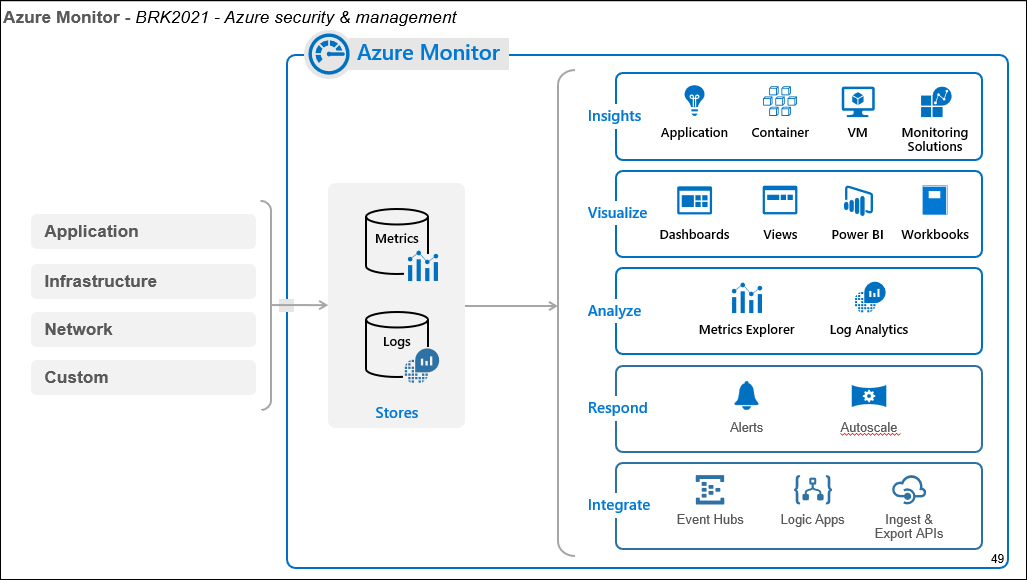
Task: Click the Integrate section label
Action: click(619, 505)
